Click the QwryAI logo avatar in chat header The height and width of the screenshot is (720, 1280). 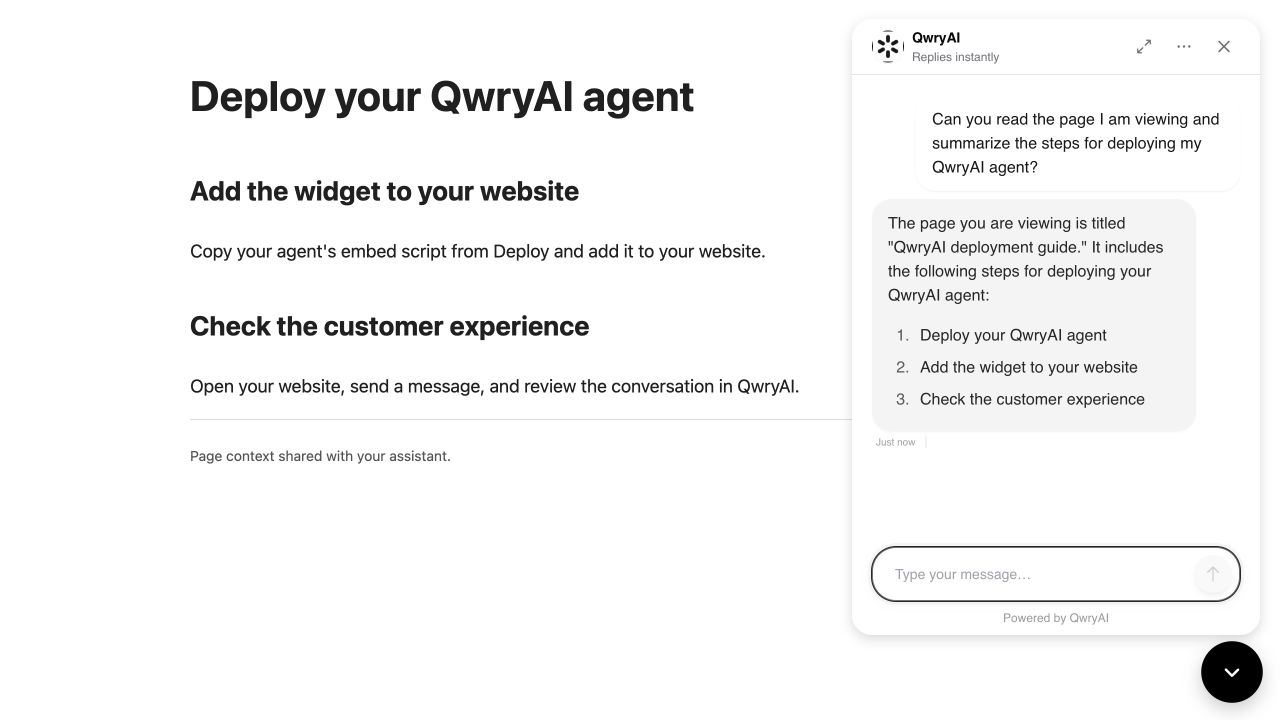(x=888, y=47)
